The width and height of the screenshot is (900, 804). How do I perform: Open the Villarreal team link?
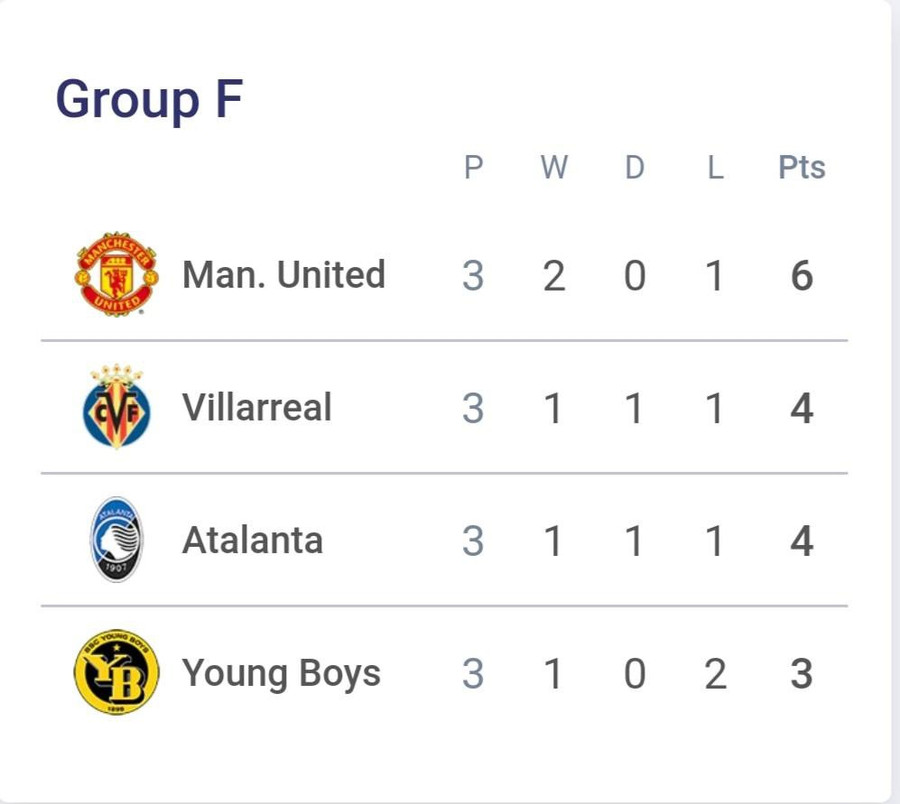[x=257, y=407]
